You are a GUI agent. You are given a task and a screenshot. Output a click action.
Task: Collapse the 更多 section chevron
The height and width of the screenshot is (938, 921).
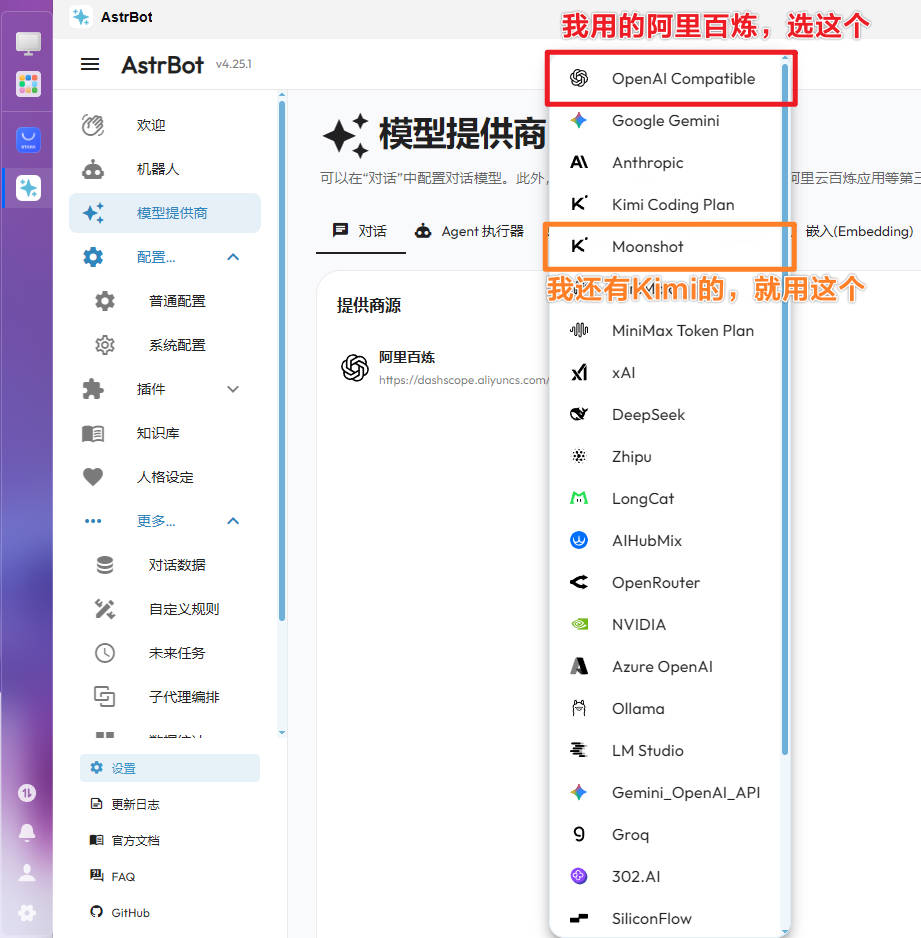pos(233,521)
